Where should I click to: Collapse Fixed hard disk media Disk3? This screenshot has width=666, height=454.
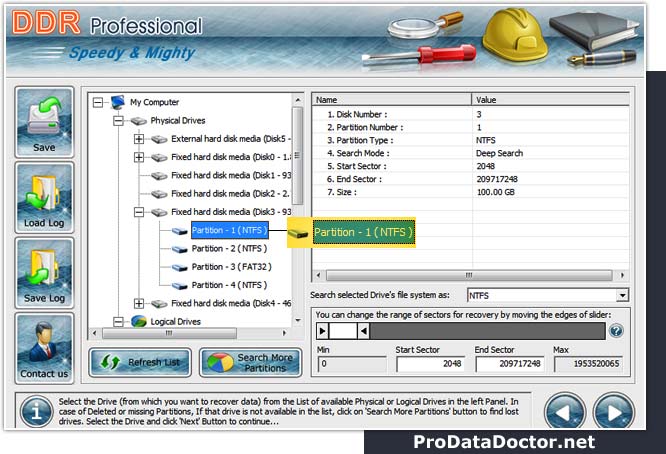pyautogui.click(x=139, y=212)
